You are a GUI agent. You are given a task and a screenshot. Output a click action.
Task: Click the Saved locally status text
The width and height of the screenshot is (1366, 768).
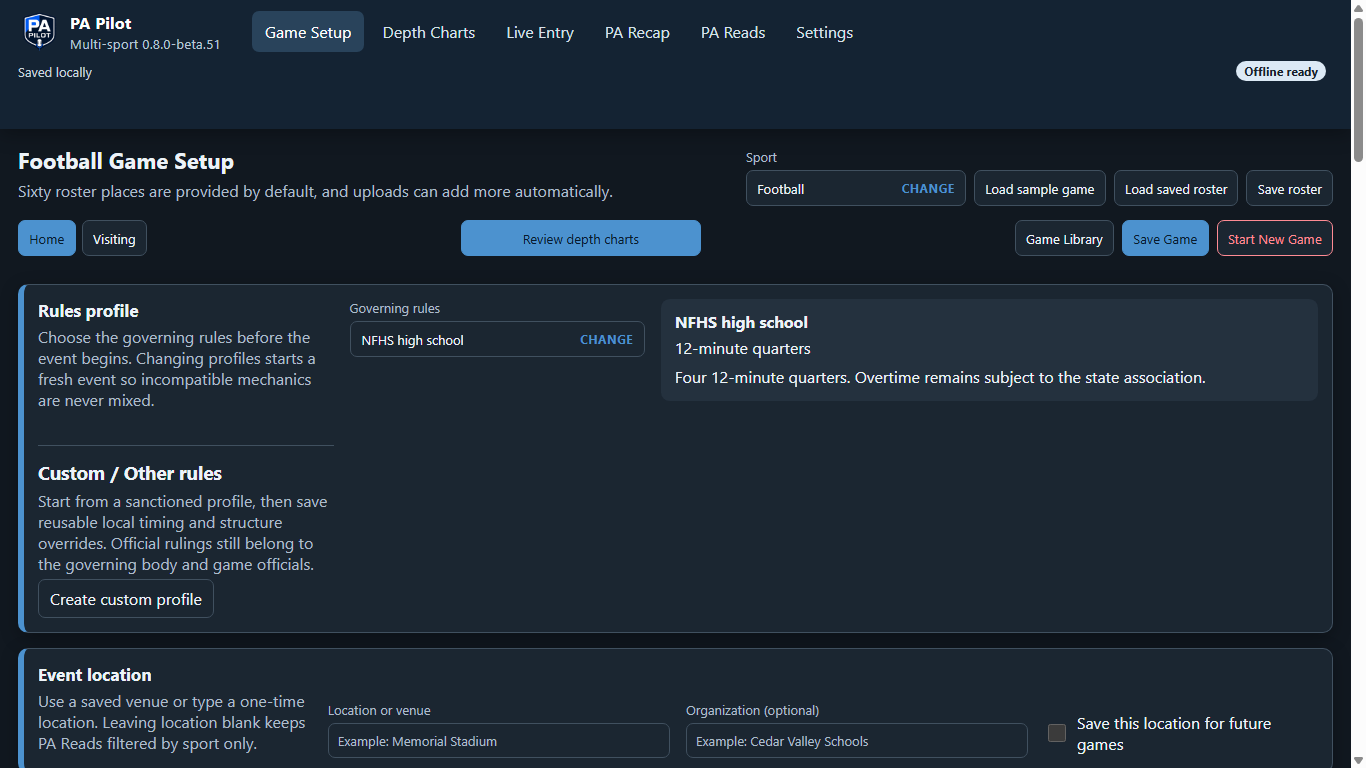click(x=55, y=72)
